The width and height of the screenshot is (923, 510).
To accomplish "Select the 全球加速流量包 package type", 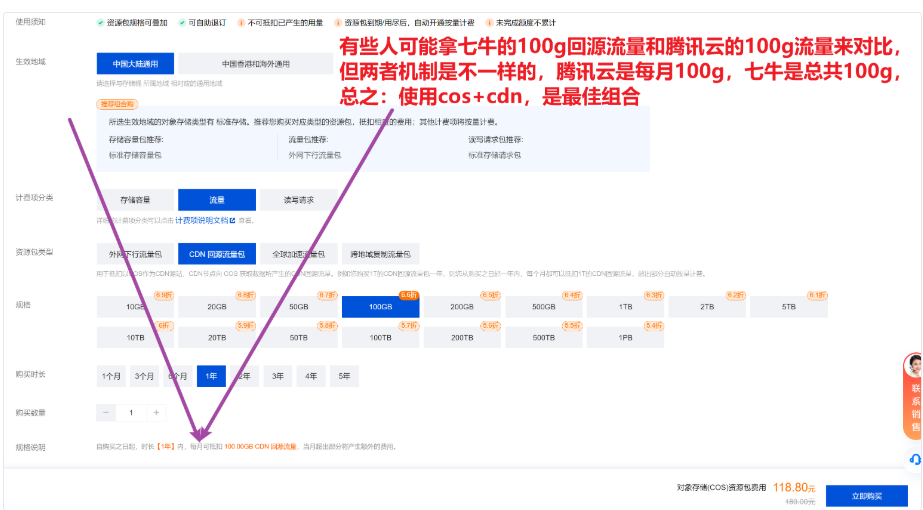I will [298, 254].
